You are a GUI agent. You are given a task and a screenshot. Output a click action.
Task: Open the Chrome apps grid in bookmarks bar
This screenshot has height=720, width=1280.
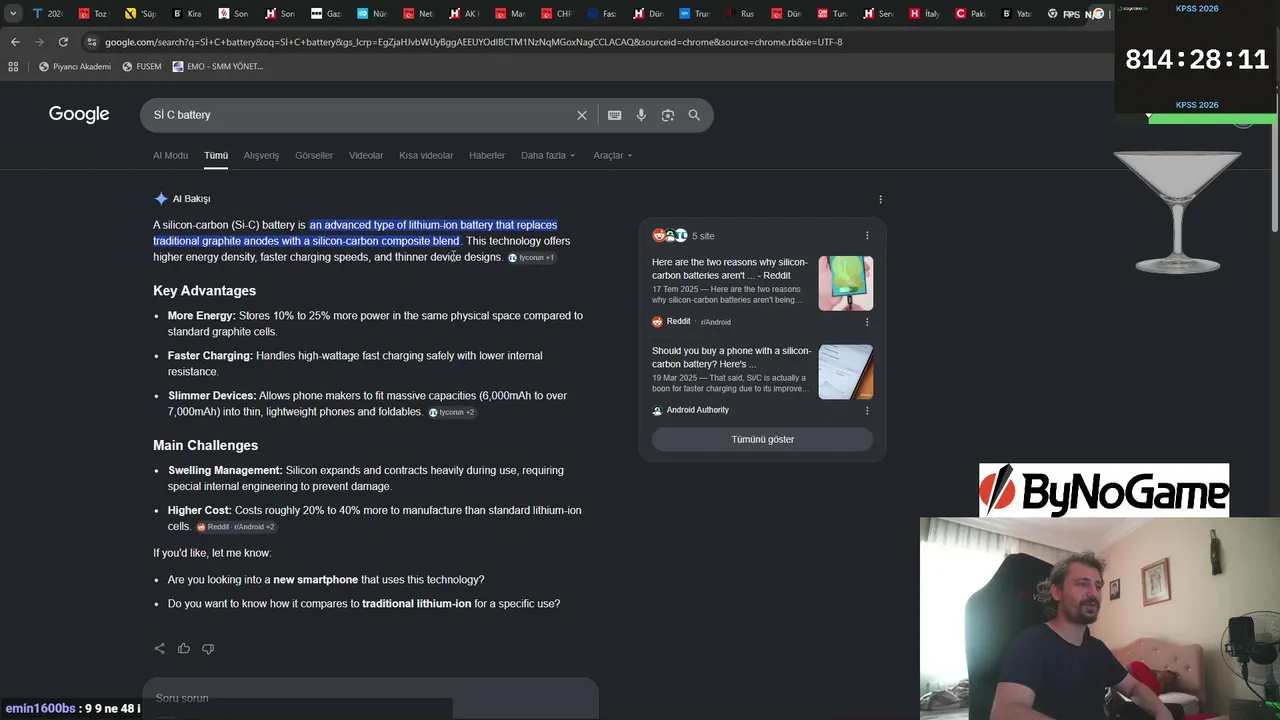[13, 67]
